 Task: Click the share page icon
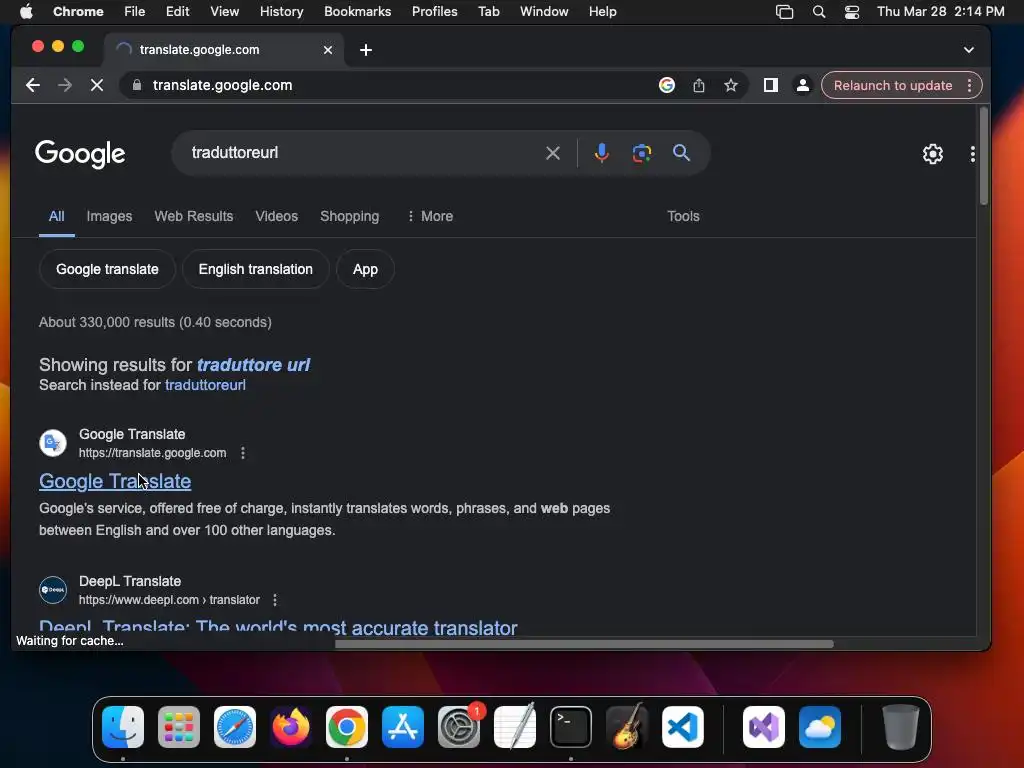click(x=699, y=85)
